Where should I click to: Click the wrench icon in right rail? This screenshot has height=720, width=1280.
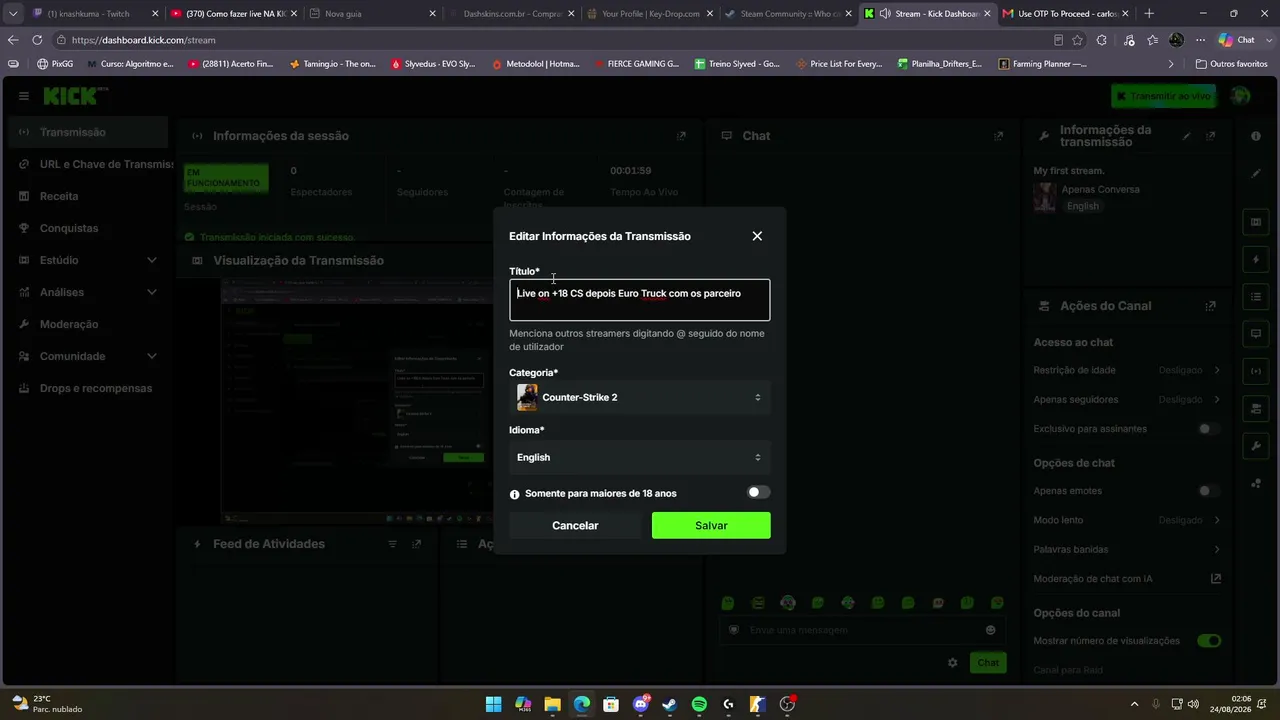pyautogui.click(x=1256, y=445)
